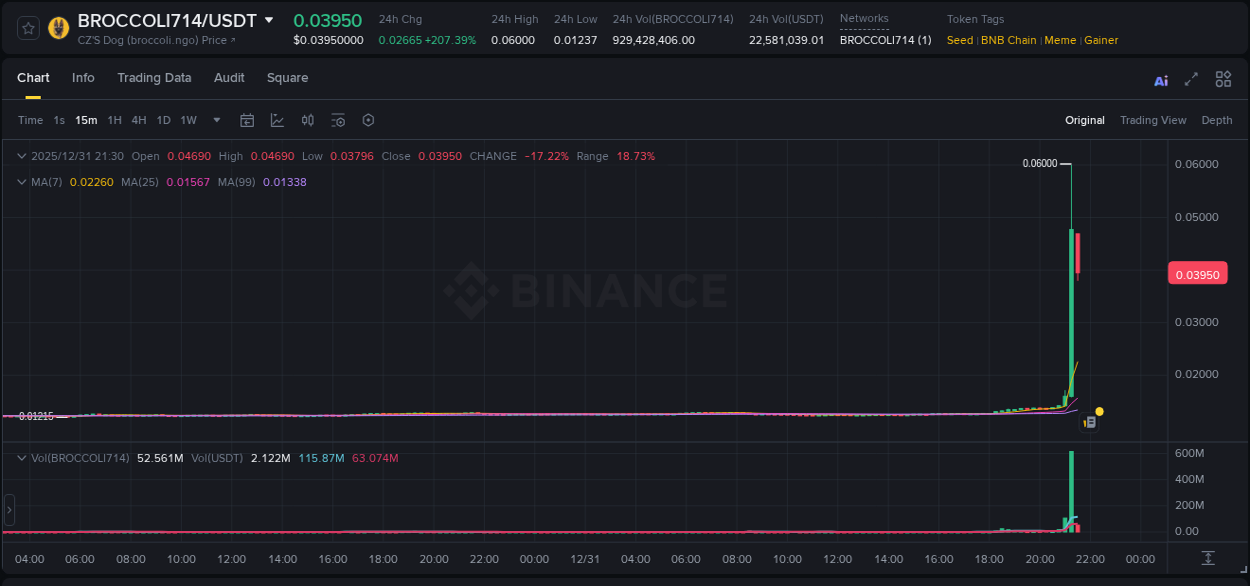Open chart settings via the hexagon icon
Viewport: 1250px width, 586px height.
[x=368, y=120]
